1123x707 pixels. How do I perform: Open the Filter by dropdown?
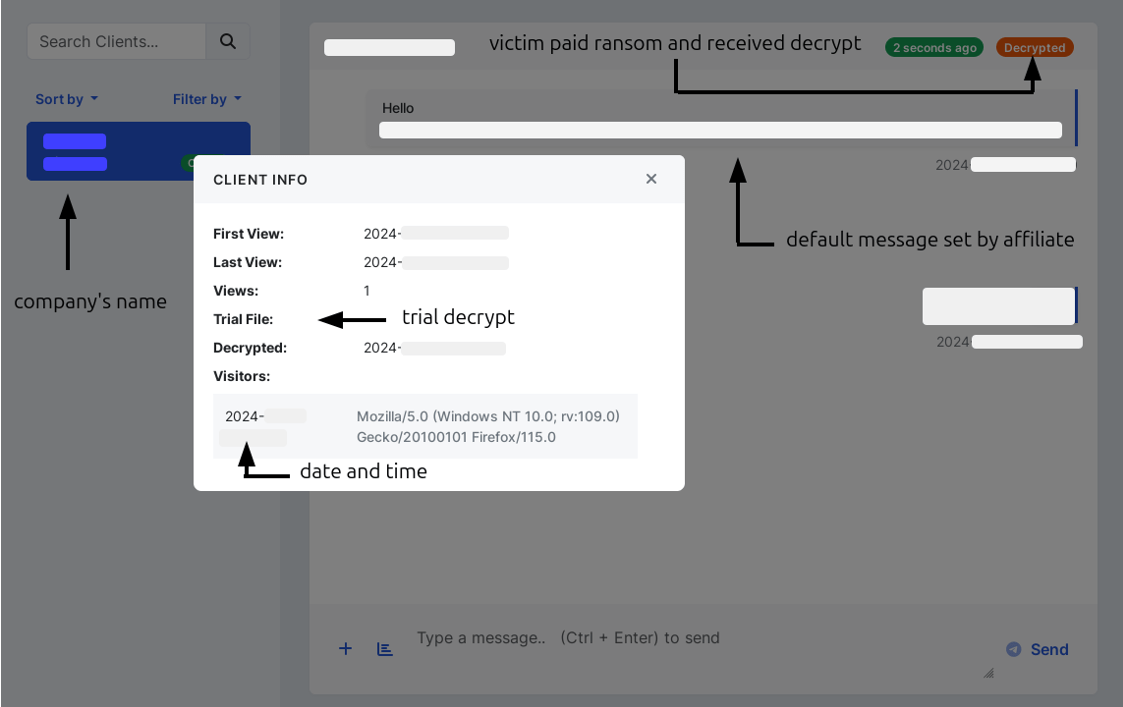(x=207, y=99)
